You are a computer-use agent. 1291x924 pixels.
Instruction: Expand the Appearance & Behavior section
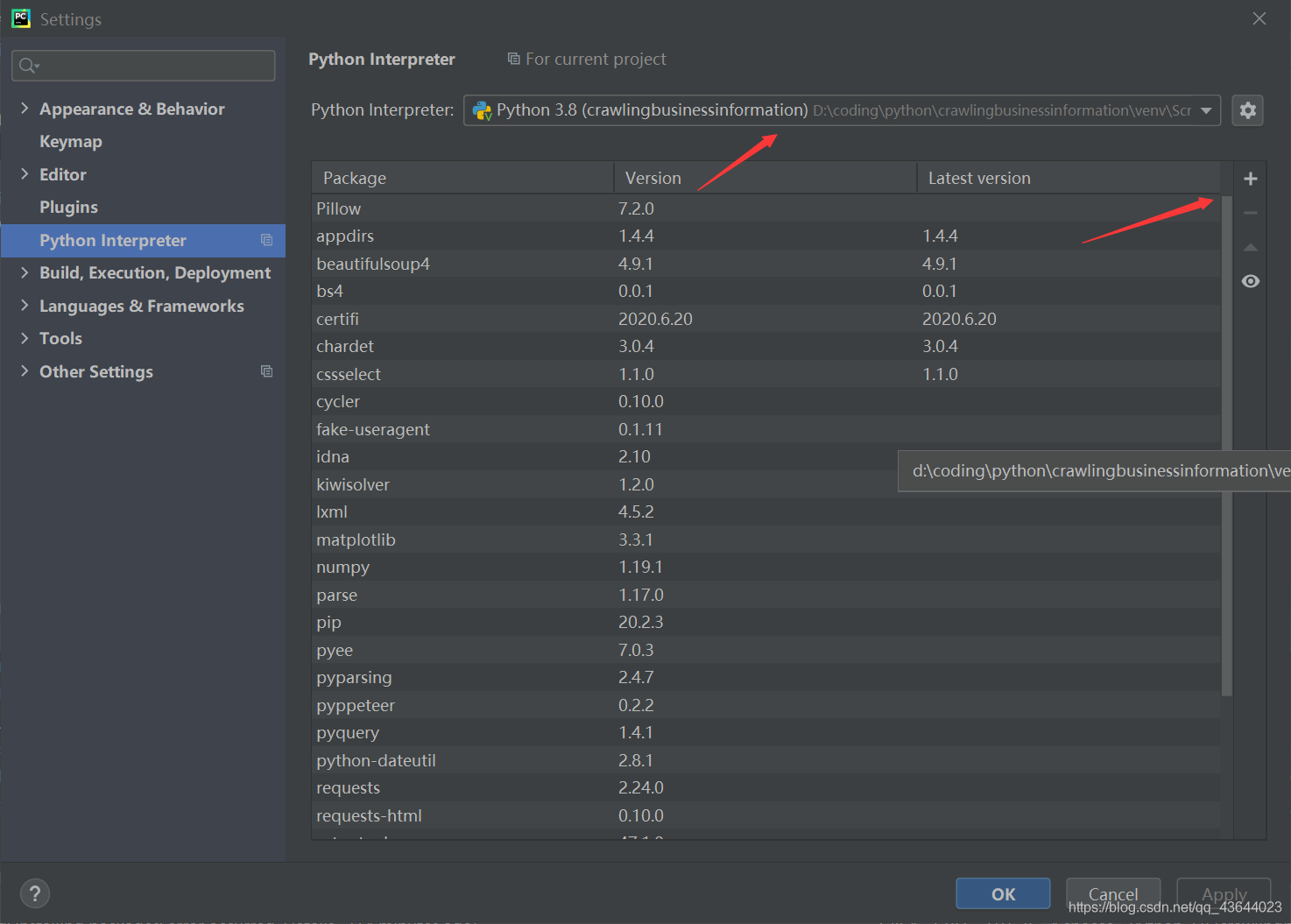(x=25, y=109)
